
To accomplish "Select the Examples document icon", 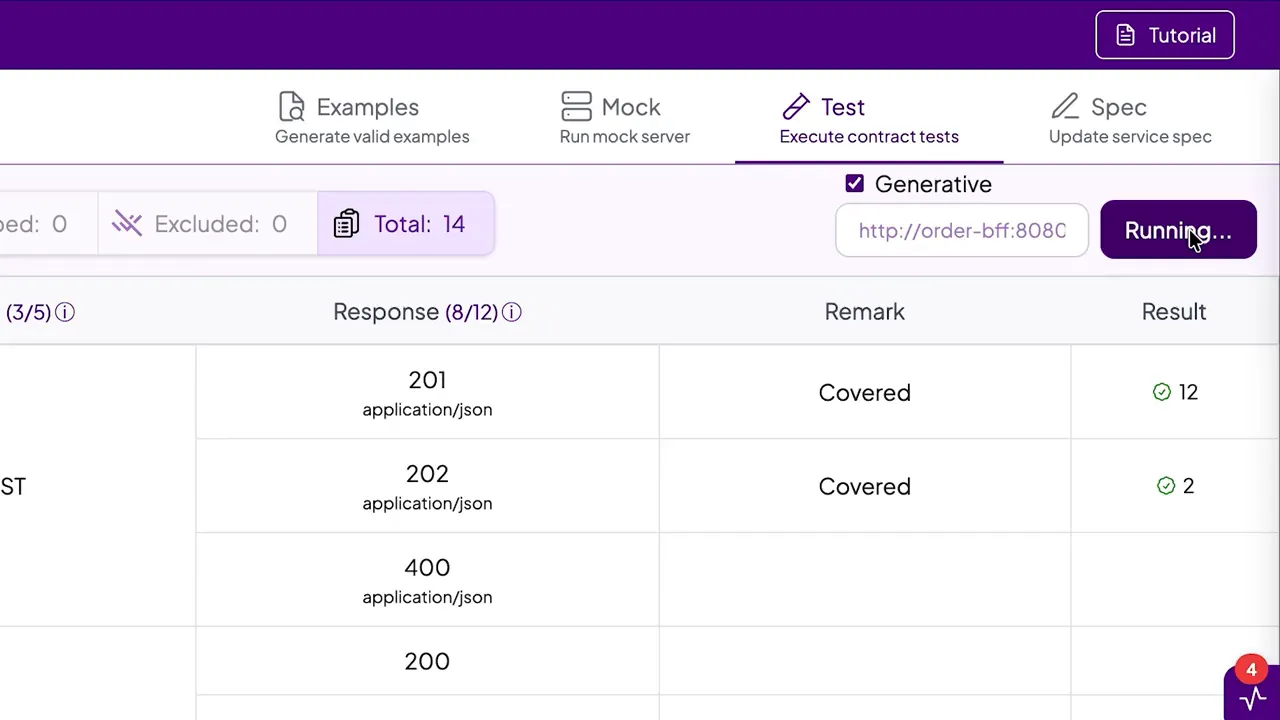I will [291, 106].
